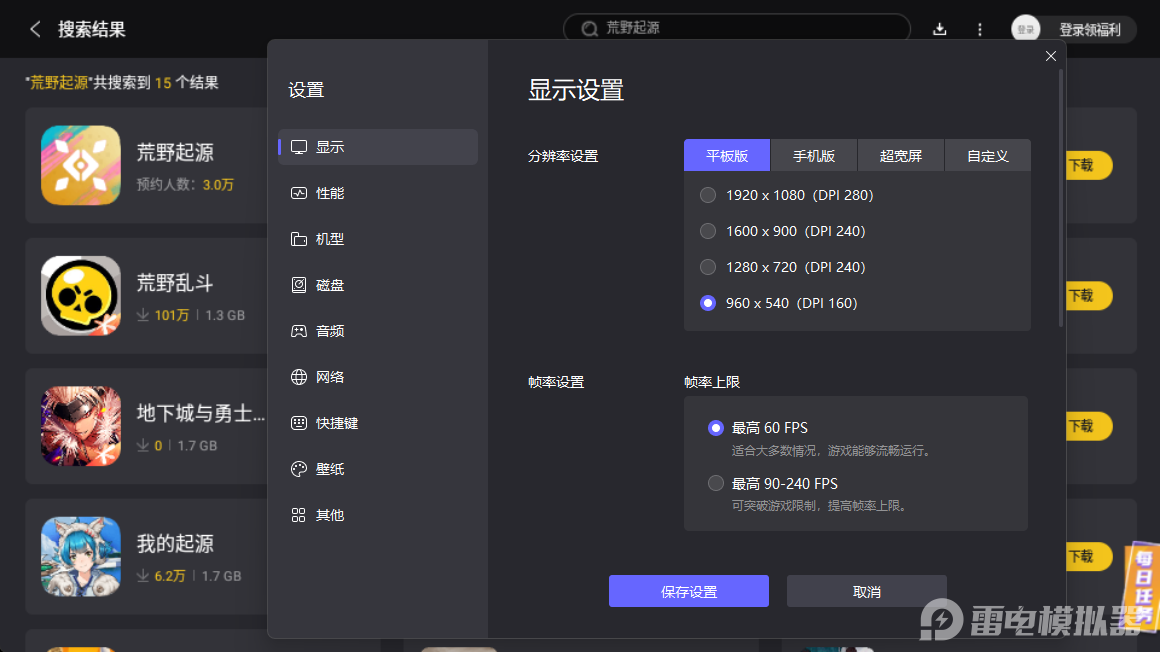Click the gamepad icon beside 音频
Screen dimensions: 1160x652
pos(299,331)
